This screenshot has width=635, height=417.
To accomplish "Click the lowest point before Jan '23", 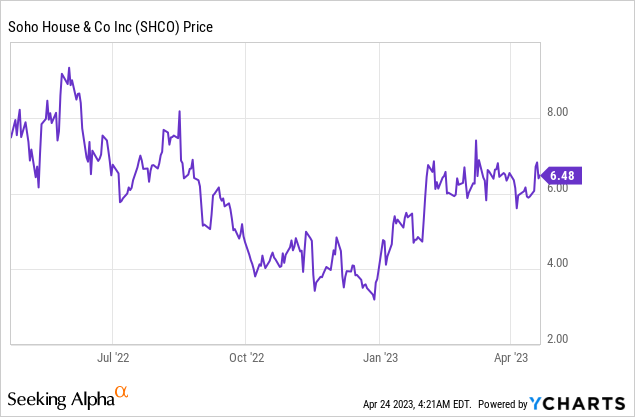I will coord(374,299).
